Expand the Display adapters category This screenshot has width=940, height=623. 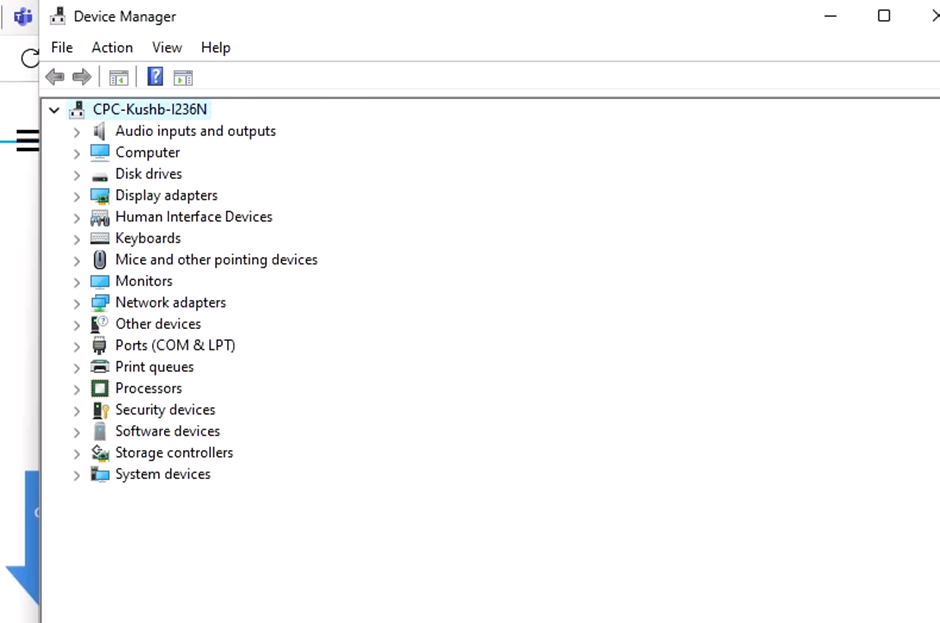pyautogui.click(x=76, y=197)
